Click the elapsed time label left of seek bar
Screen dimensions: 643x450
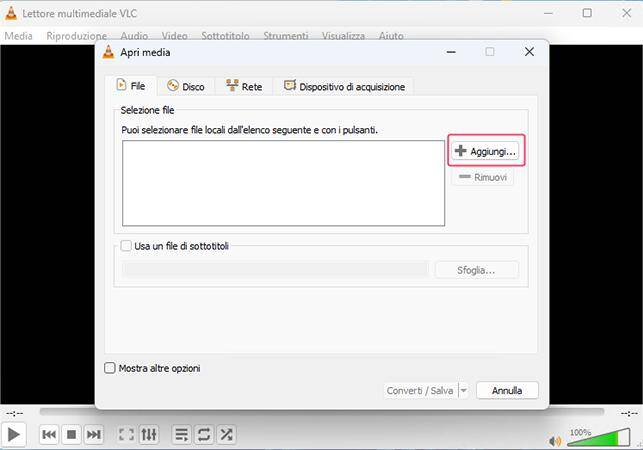point(14,413)
